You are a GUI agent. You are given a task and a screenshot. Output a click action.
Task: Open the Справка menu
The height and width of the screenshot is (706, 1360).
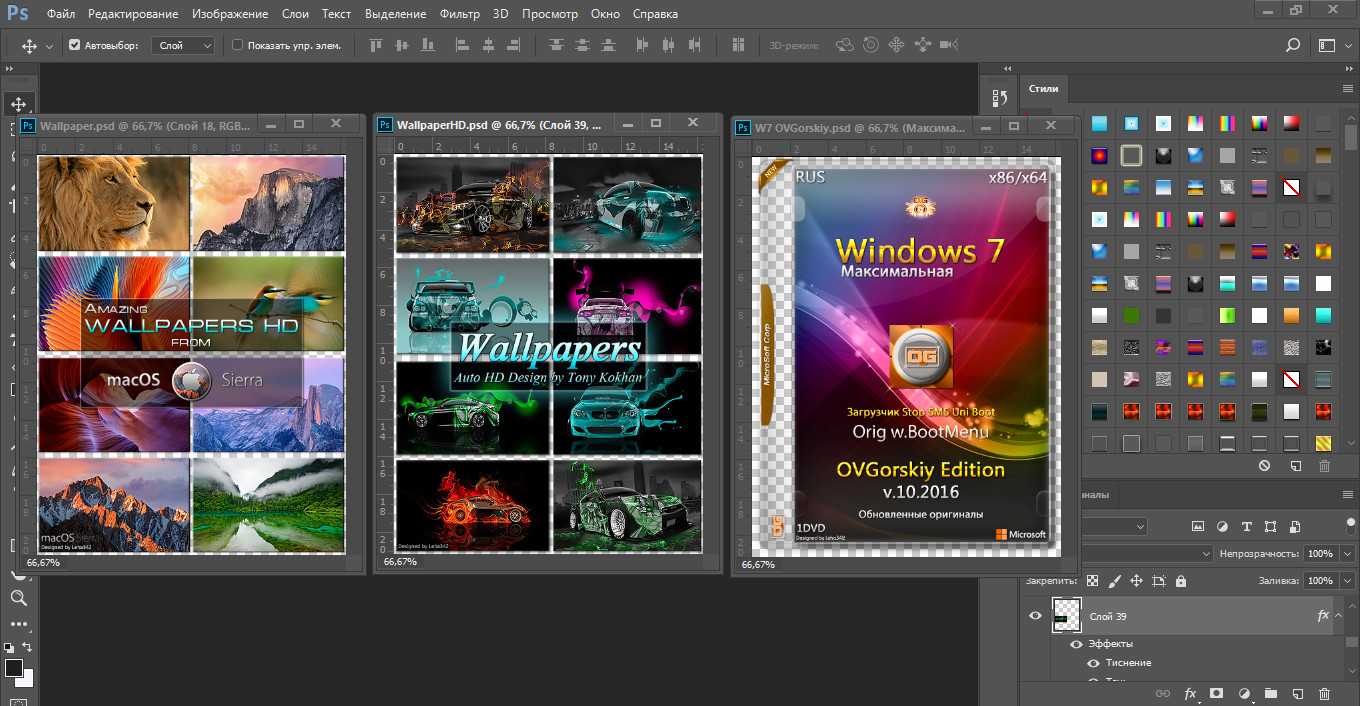coord(655,14)
